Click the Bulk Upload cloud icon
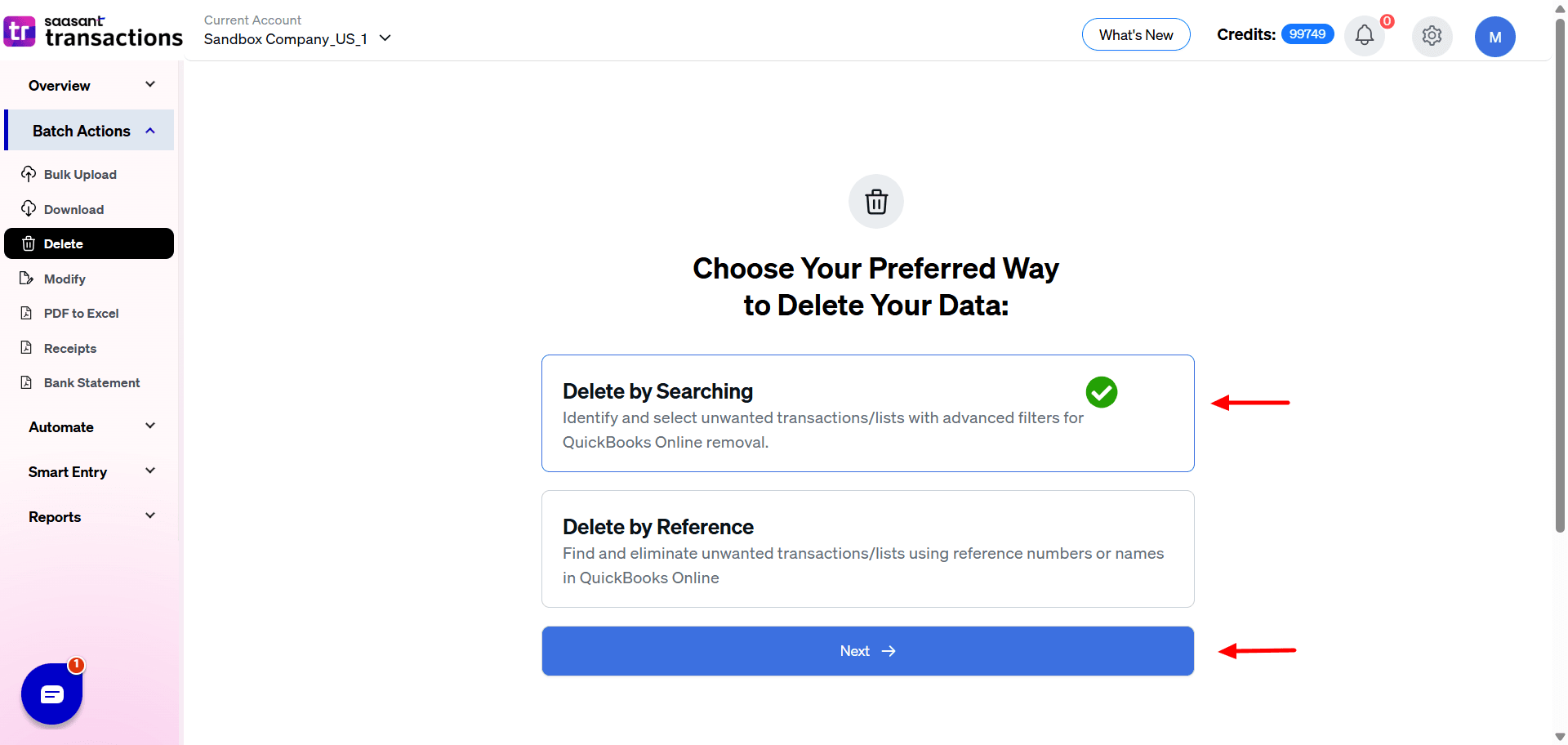The image size is (1568, 745). [29, 174]
